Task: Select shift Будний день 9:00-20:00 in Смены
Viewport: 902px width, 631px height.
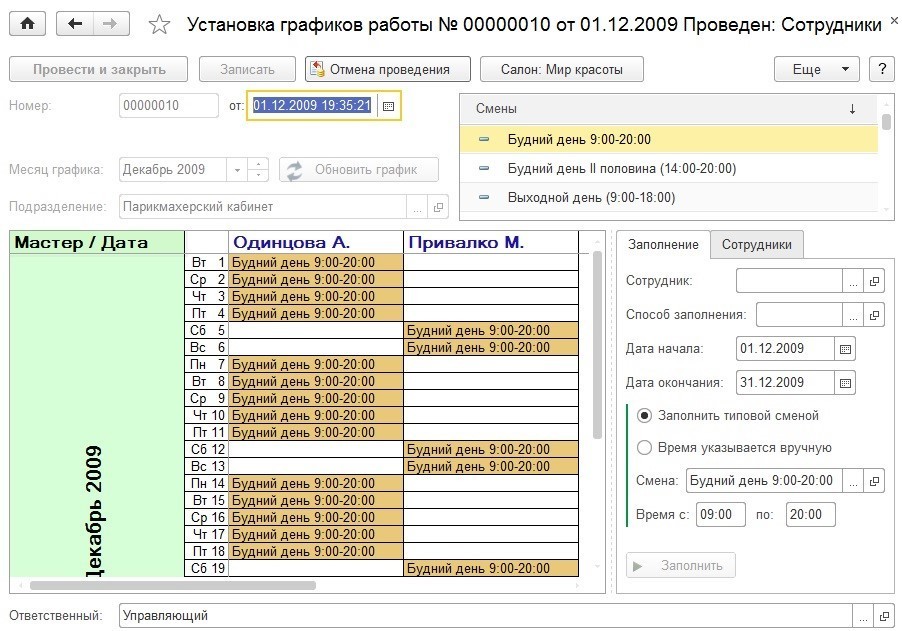Action: (669, 140)
